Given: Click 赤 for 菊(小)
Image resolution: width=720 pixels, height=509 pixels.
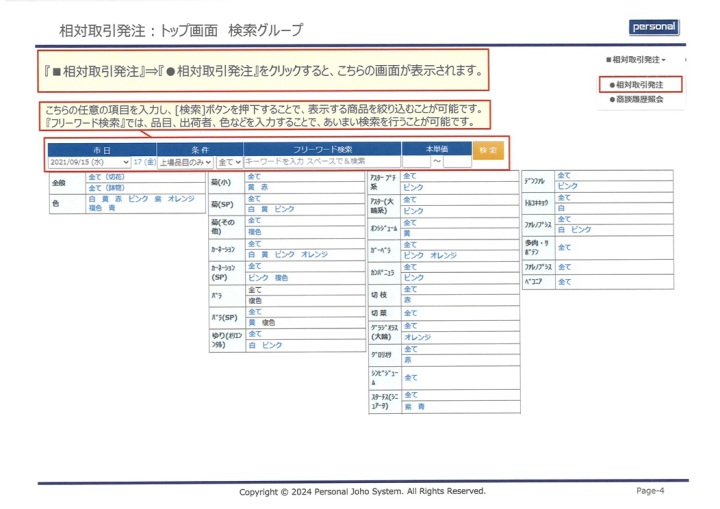Looking at the screenshot, I should (x=264, y=187).
